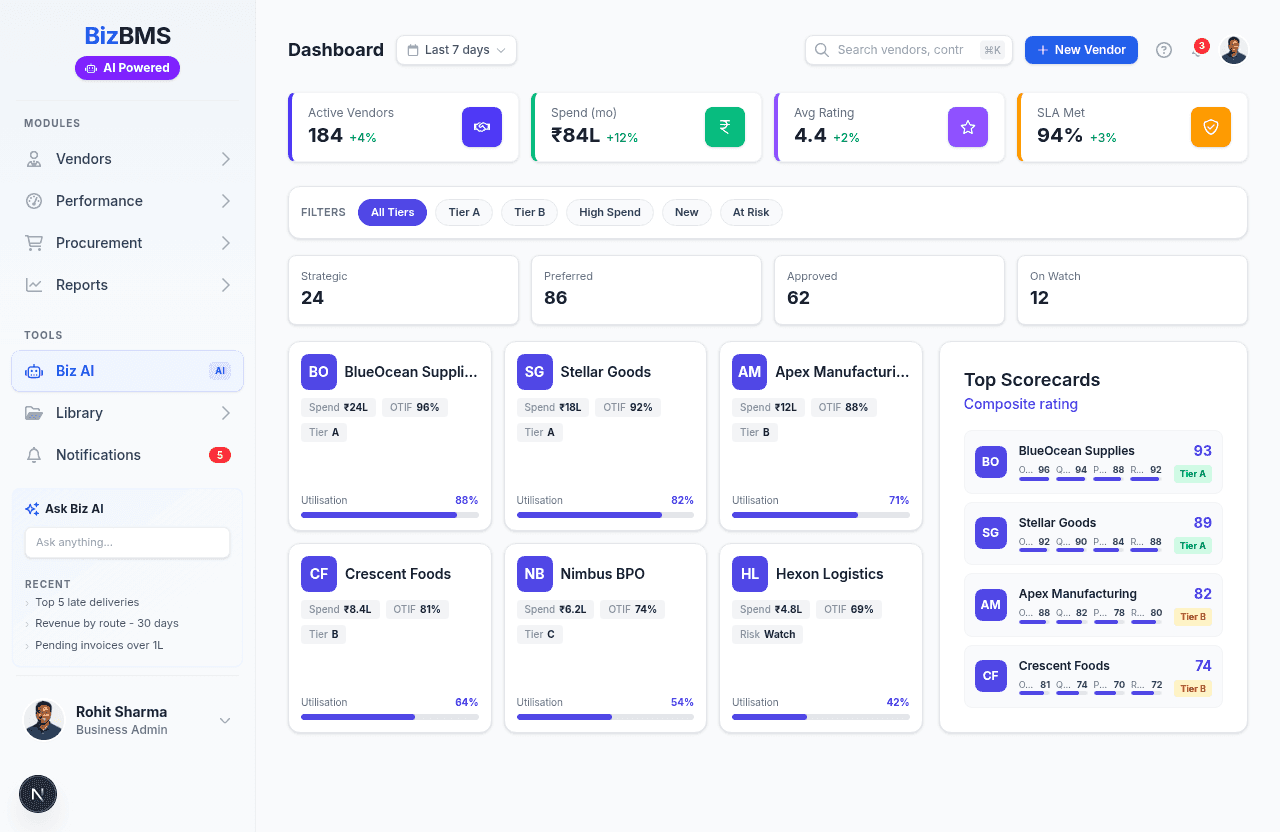Image resolution: width=1280 pixels, height=832 pixels.
Task: Click the Next.js round logo icon
Action: click(38, 794)
